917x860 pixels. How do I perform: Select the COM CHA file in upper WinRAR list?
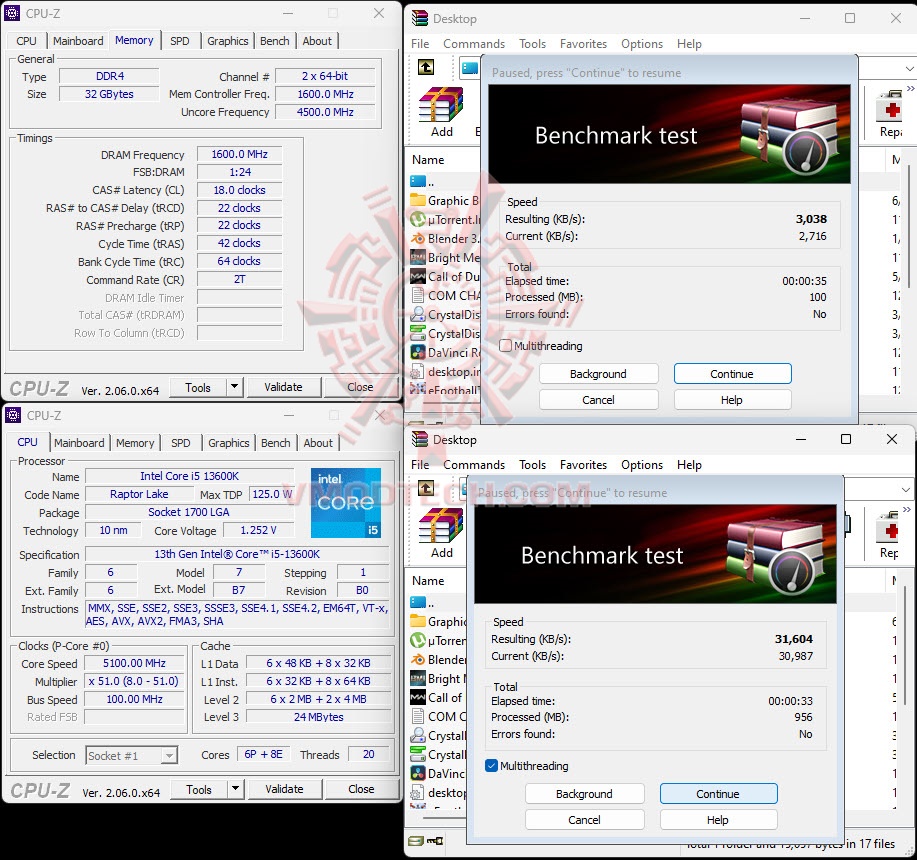coord(445,296)
